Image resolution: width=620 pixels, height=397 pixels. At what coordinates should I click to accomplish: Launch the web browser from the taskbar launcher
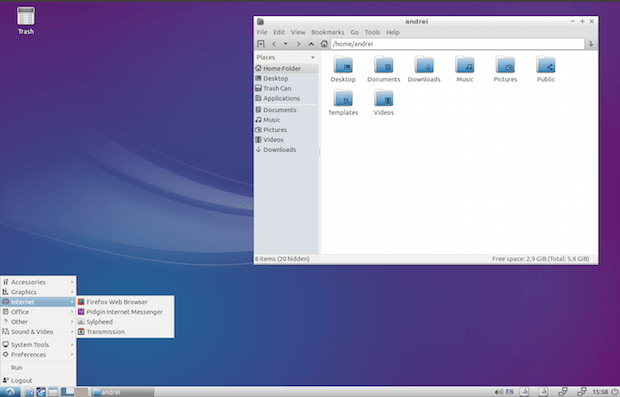41,392
